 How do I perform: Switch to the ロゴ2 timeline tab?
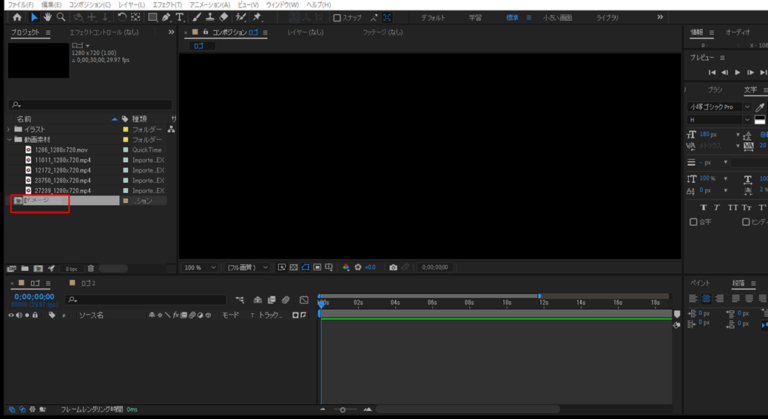tap(88, 283)
